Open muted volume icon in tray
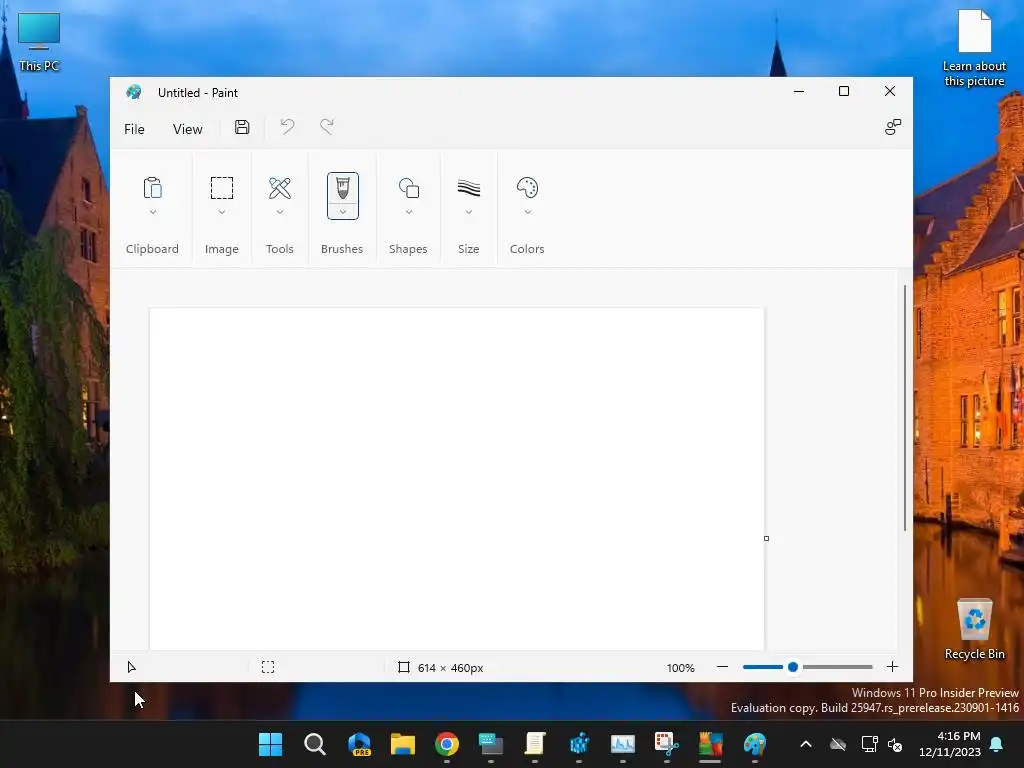The width and height of the screenshot is (1024, 768). point(895,744)
